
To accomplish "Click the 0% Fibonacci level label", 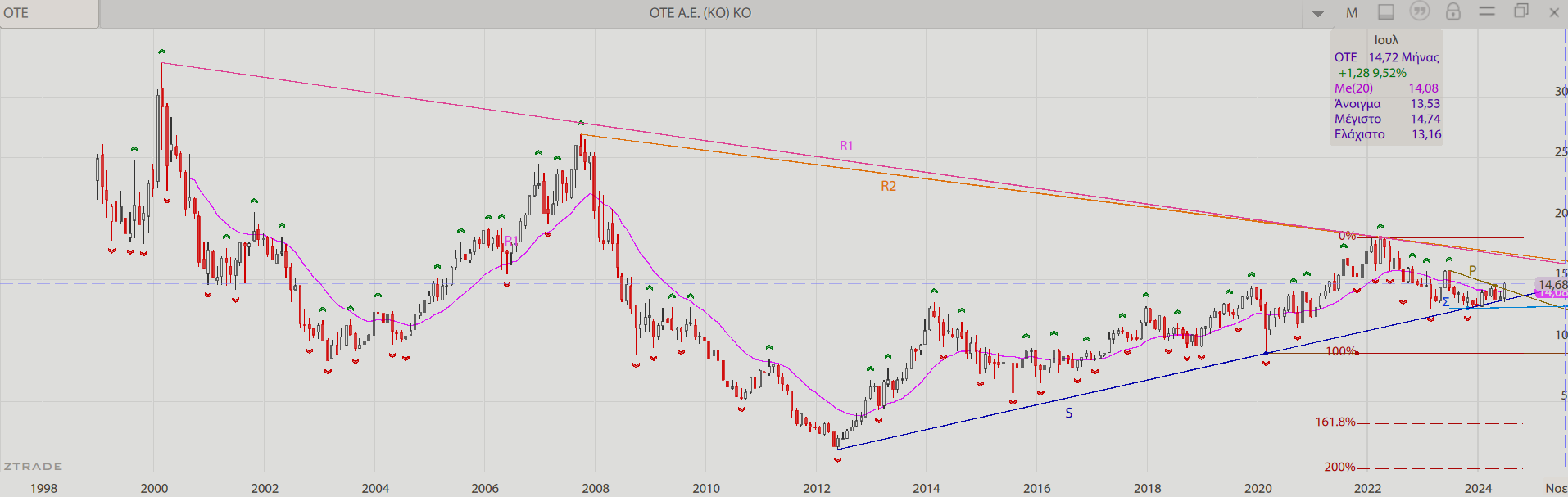I will click(1347, 236).
